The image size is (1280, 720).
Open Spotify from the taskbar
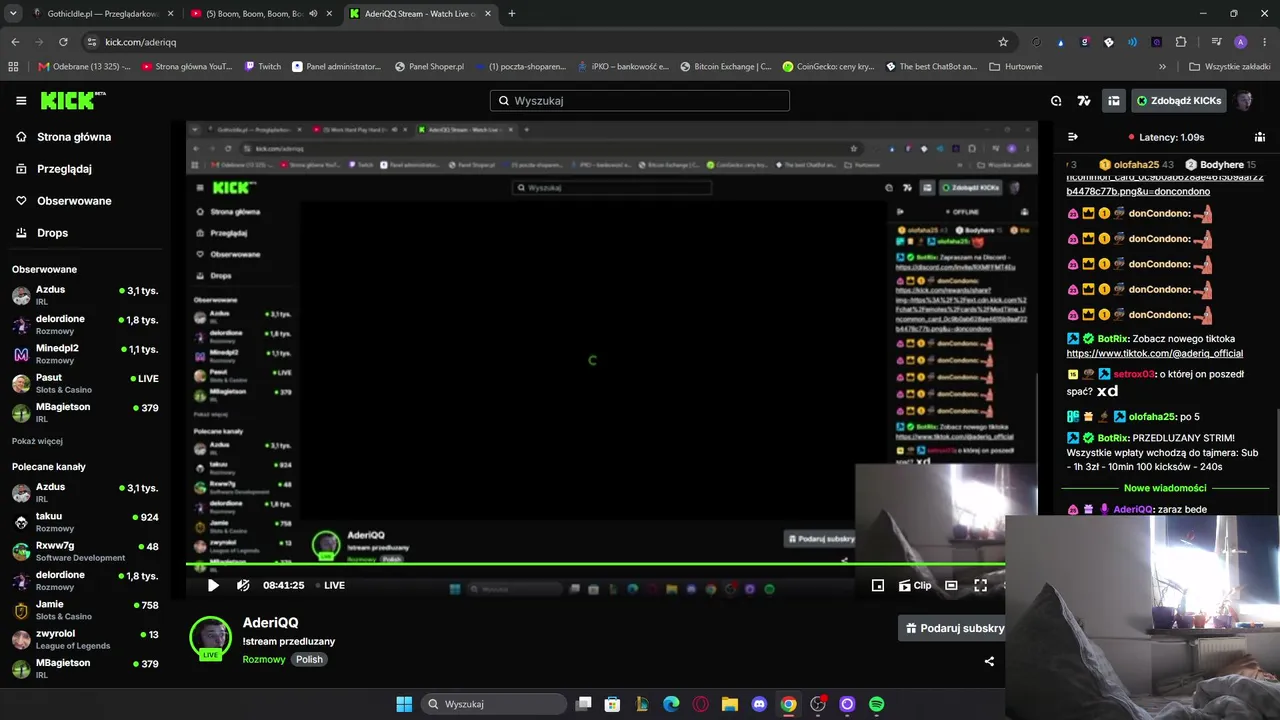[876, 704]
